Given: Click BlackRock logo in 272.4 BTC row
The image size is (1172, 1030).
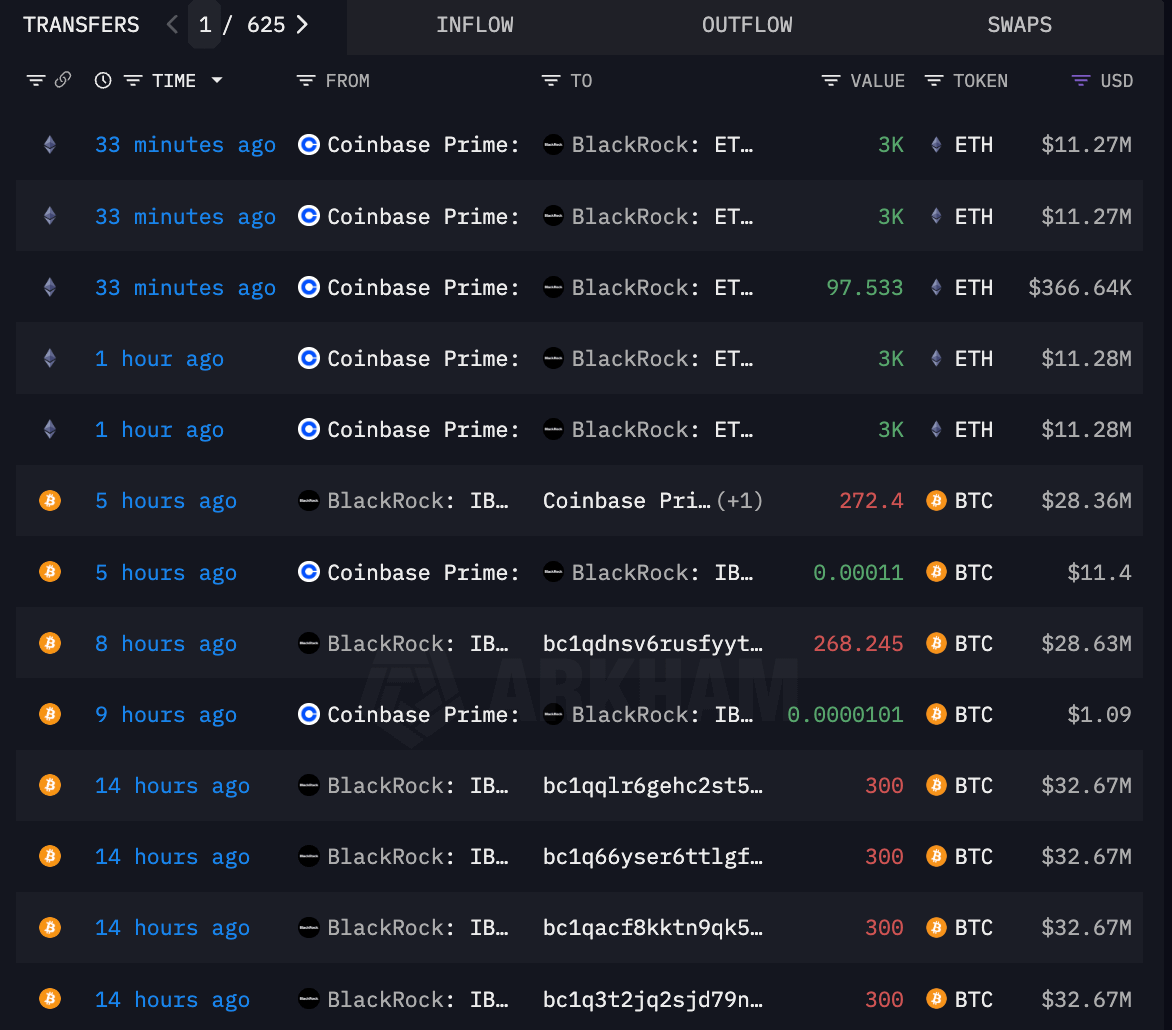Looking at the screenshot, I should click(x=309, y=501).
